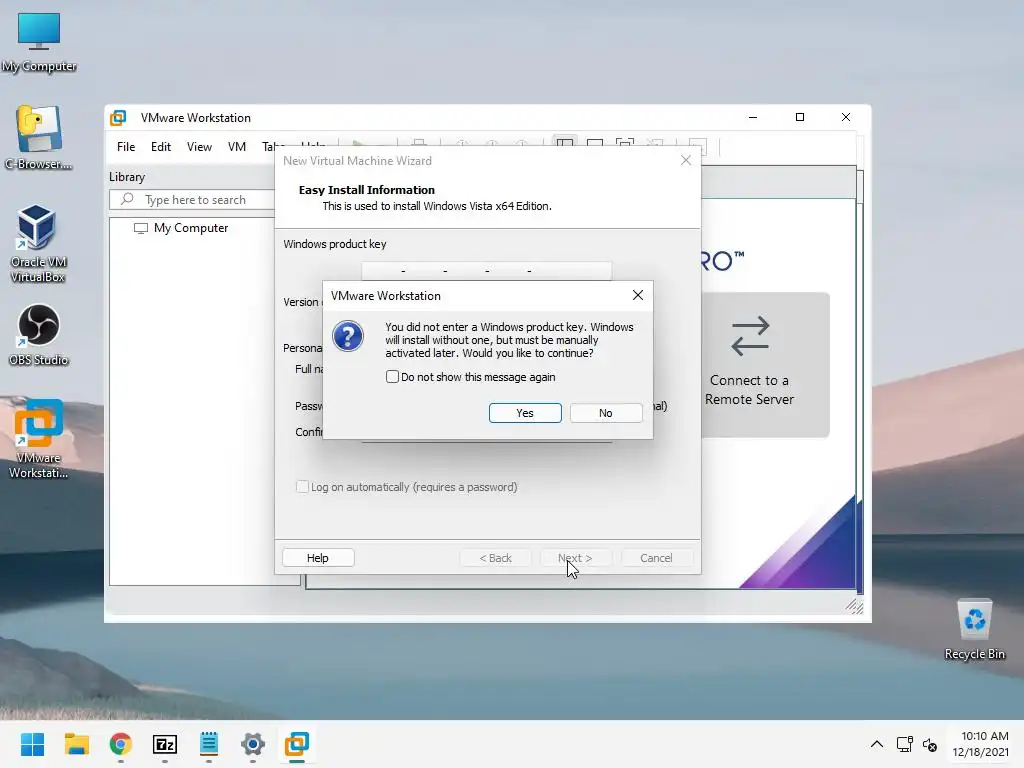Select the C-Browser desktop shortcut
The width and height of the screenshot is (1024, 768).
pos(39,138)
